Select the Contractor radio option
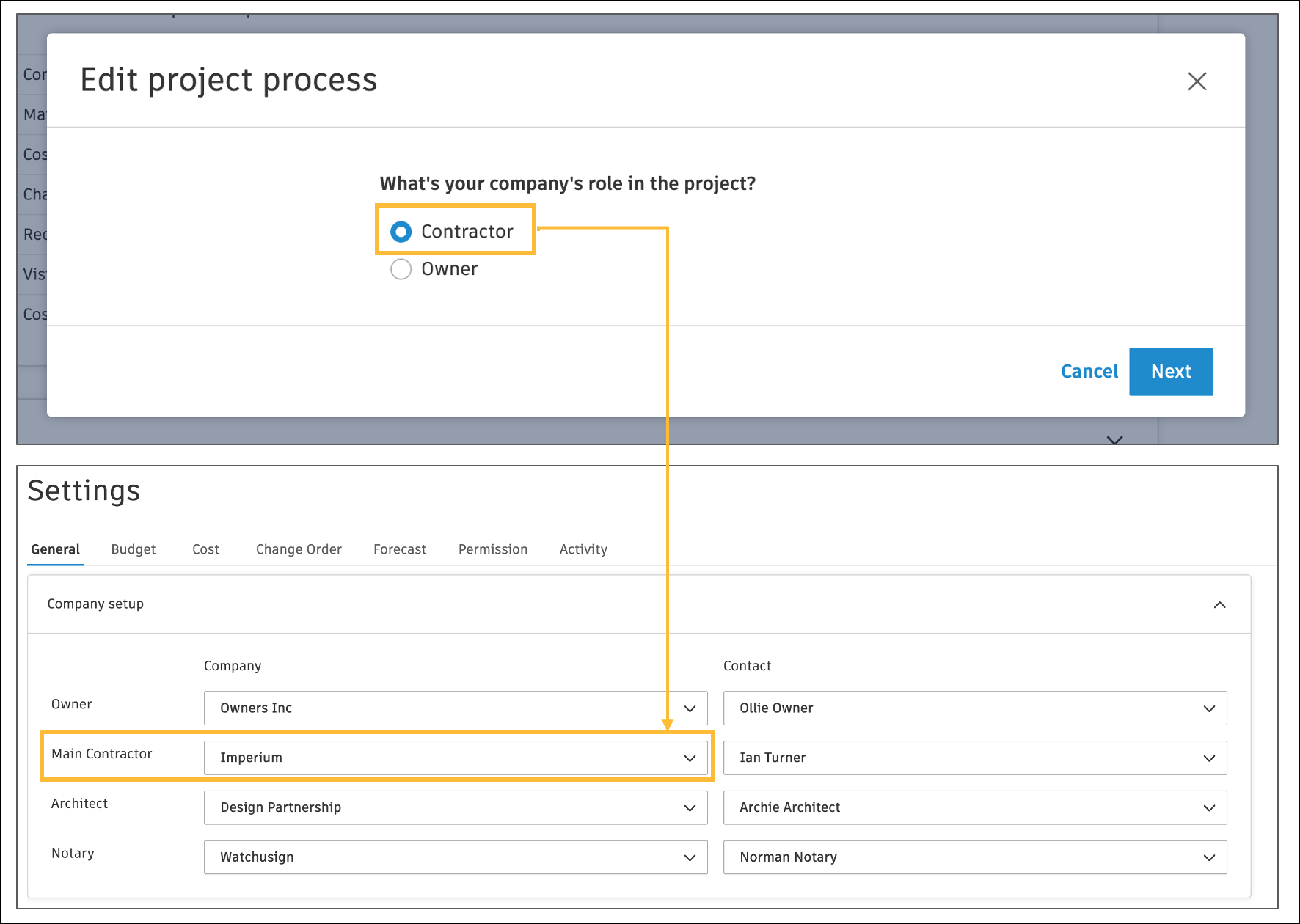The height and width of the screenshot is (924, 1300). (x=401, y=232)
